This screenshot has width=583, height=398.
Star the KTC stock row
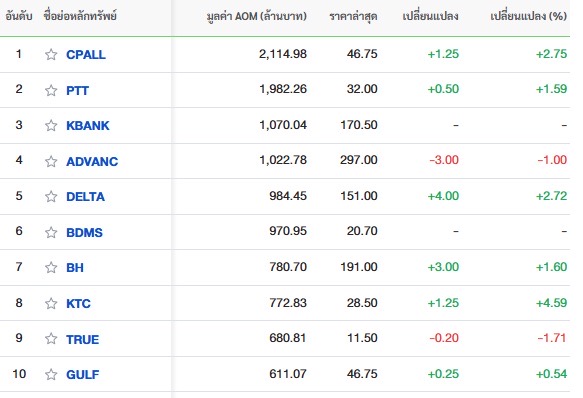[x=51, y=304]
